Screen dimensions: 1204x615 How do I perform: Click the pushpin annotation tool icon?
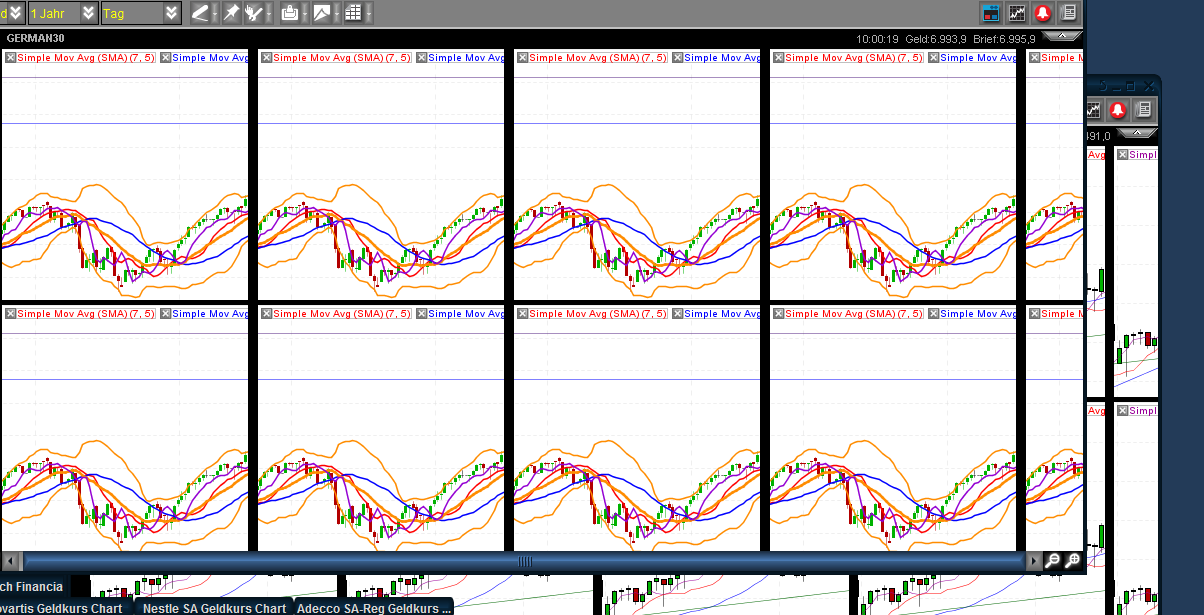(x=232, y=13)
